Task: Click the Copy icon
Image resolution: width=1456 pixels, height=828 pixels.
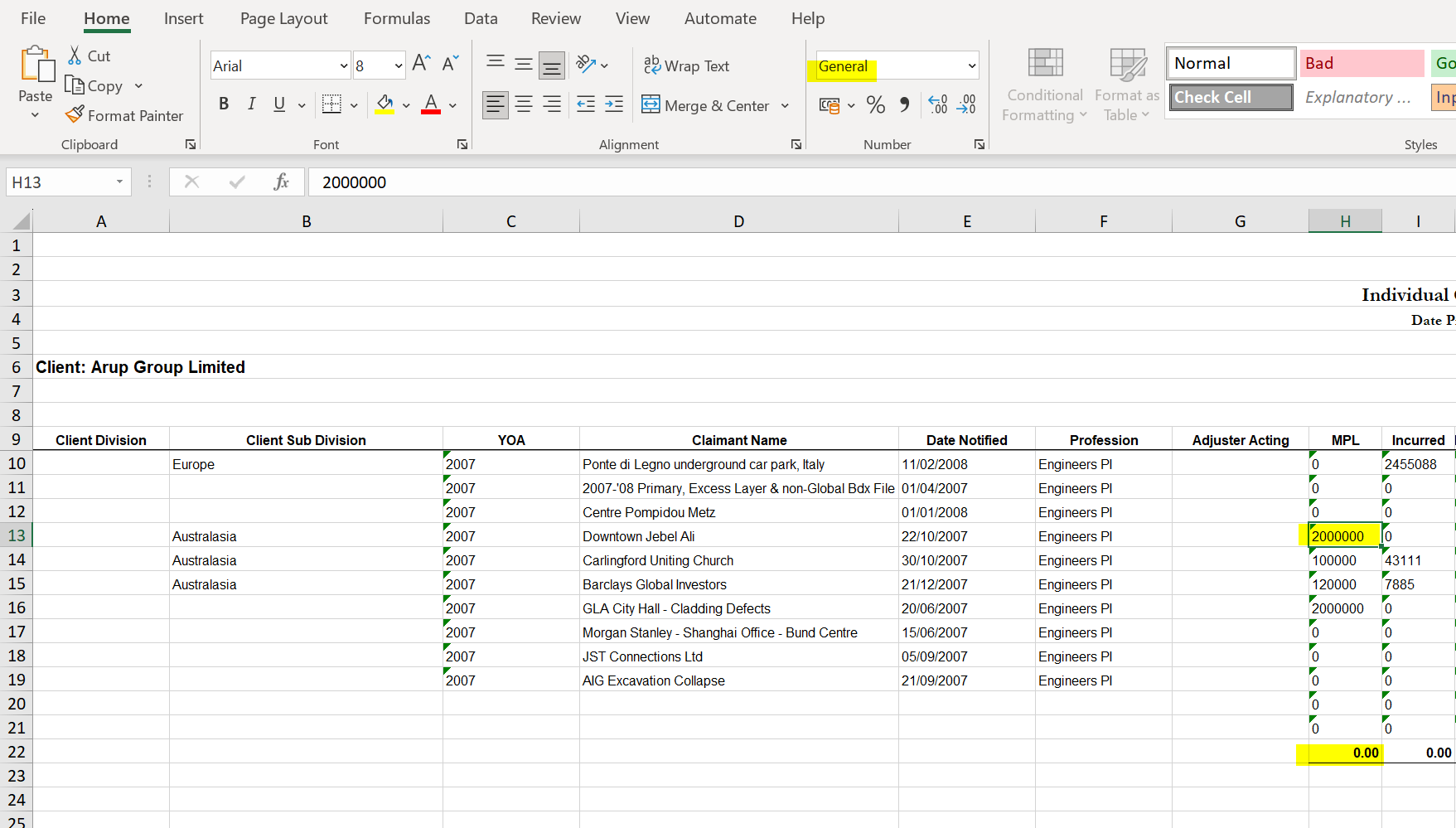Action: pos(75,85)
